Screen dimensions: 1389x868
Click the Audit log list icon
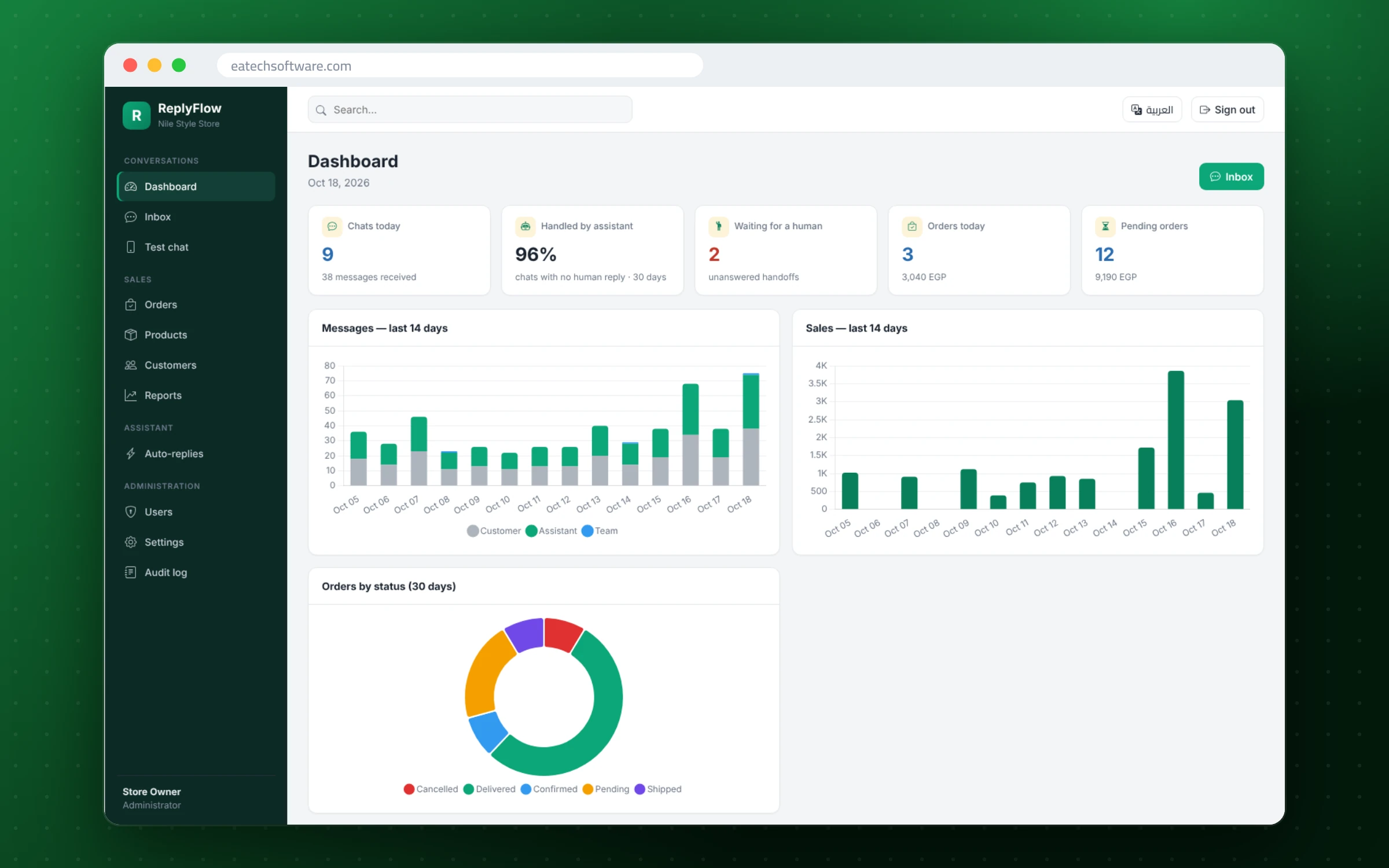pyautogui.click(x=131, y=572)
